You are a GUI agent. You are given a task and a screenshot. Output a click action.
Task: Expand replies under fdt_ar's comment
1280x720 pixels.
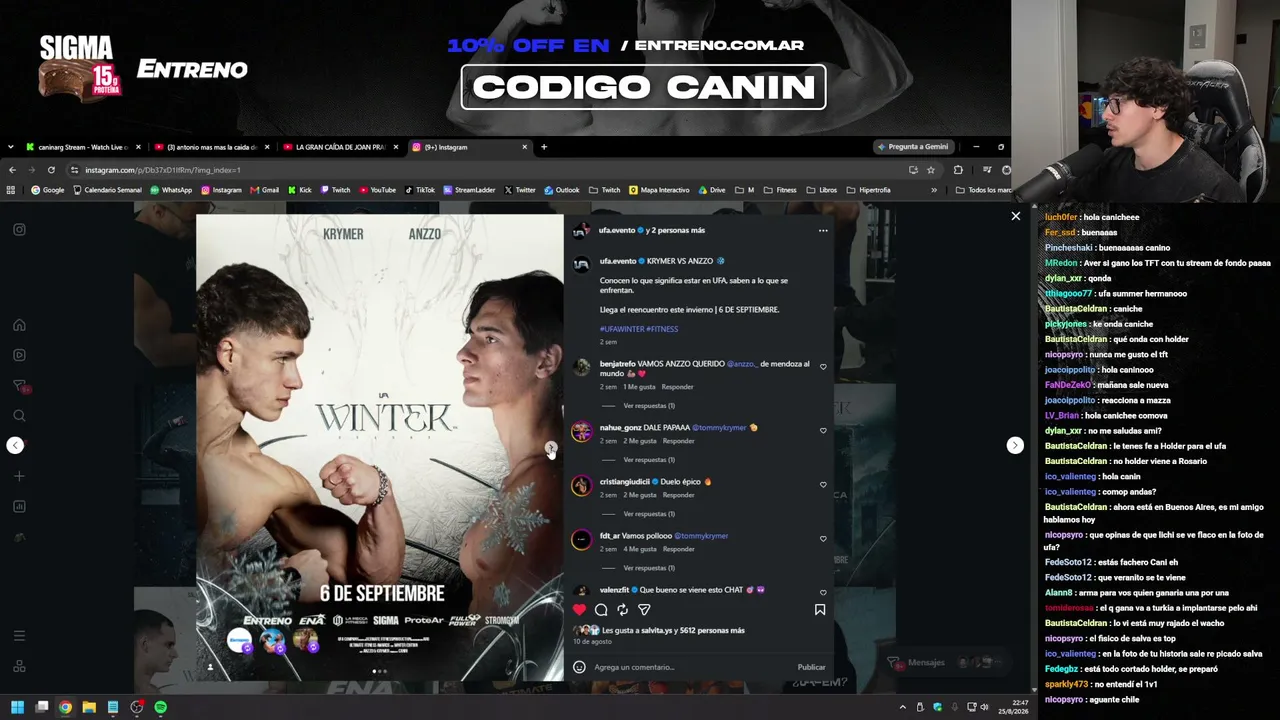click(x=649, y=568)
